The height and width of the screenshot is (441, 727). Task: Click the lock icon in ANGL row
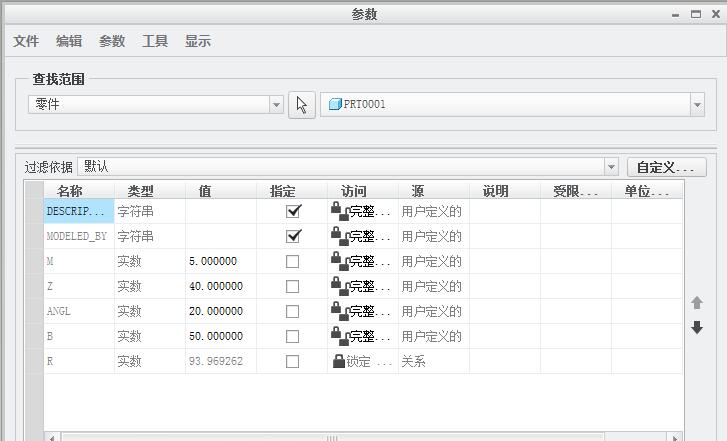[x=338, y=311]
